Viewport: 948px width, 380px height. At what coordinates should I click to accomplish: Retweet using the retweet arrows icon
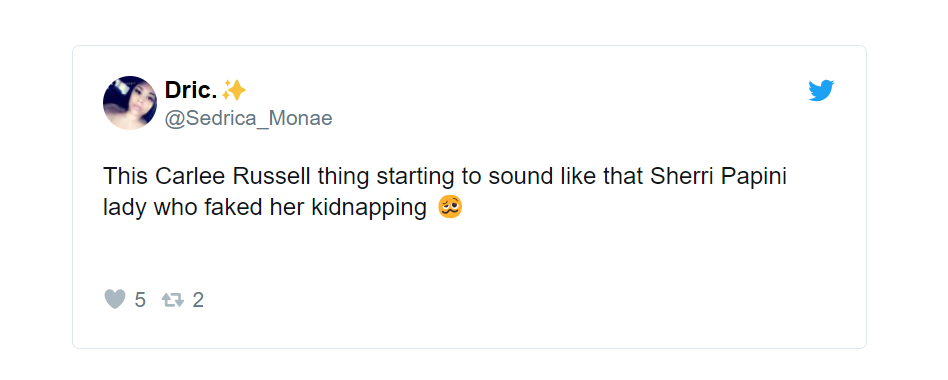click(173, 300)
